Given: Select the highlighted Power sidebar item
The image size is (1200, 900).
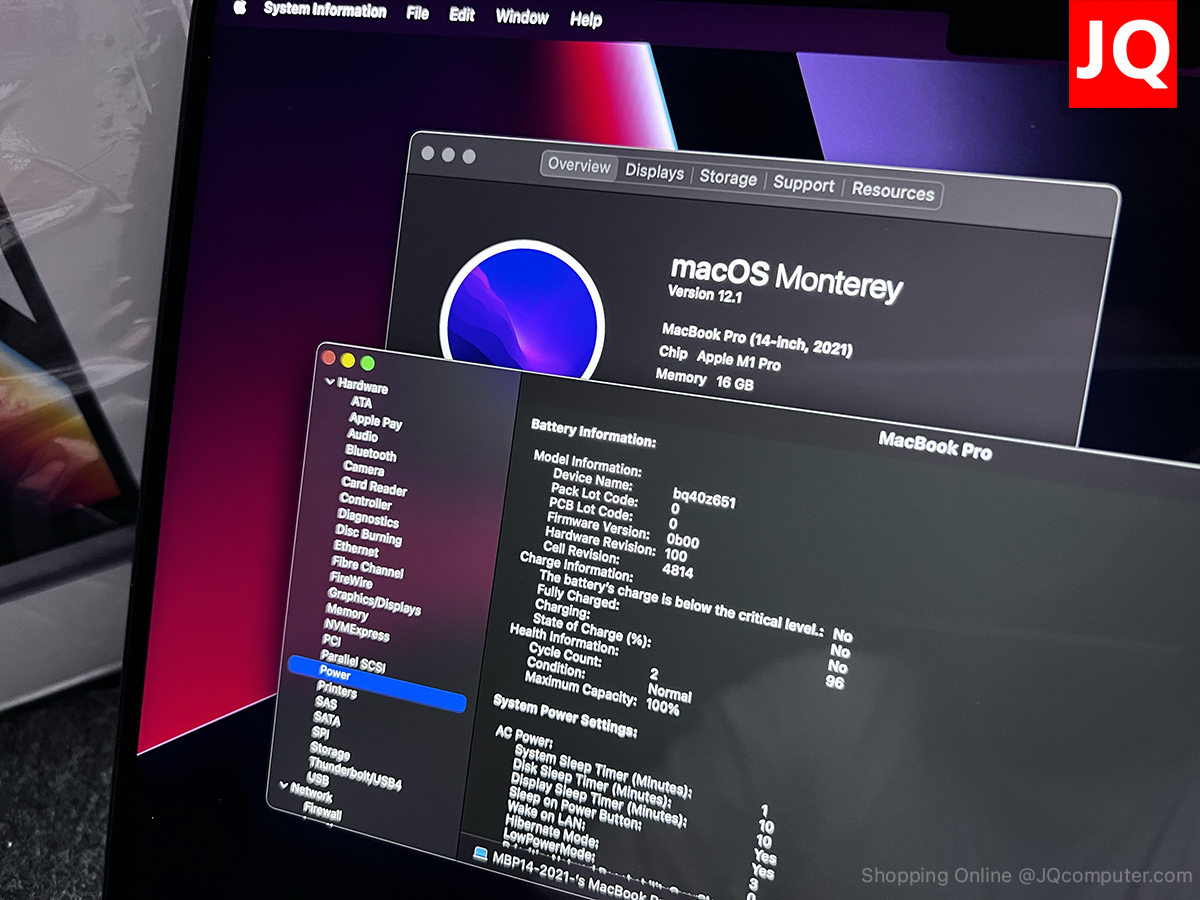Looking at the screenshot, I should point(376,682).
